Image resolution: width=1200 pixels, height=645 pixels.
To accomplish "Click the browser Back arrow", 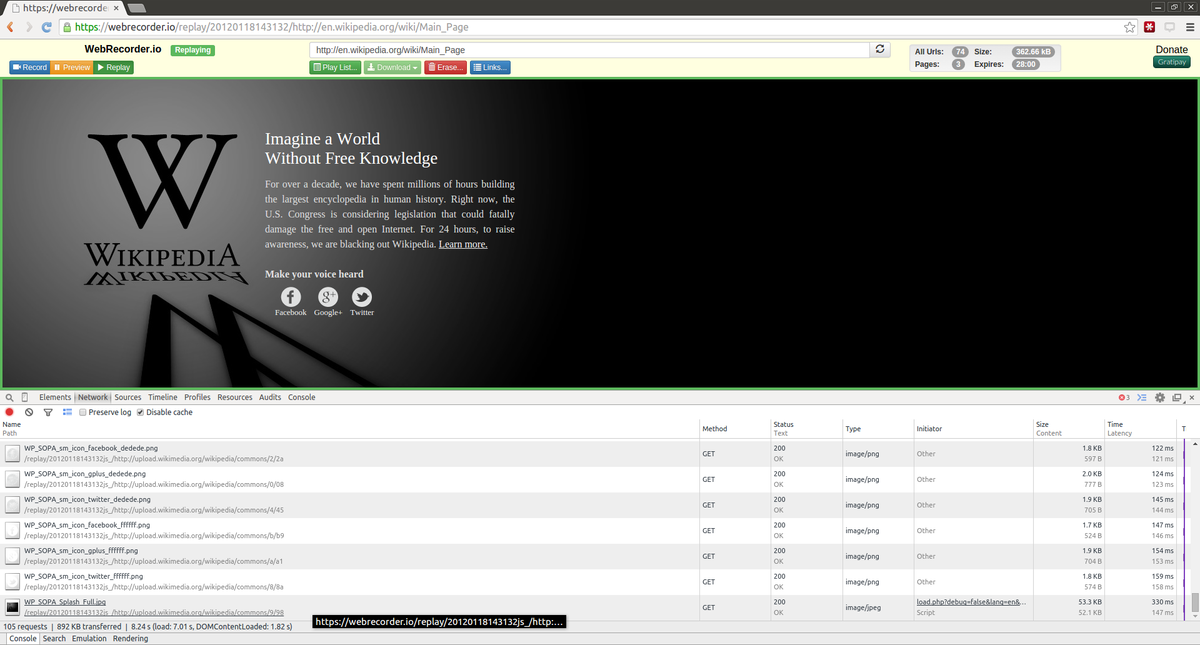I will (x=10, y=27).
